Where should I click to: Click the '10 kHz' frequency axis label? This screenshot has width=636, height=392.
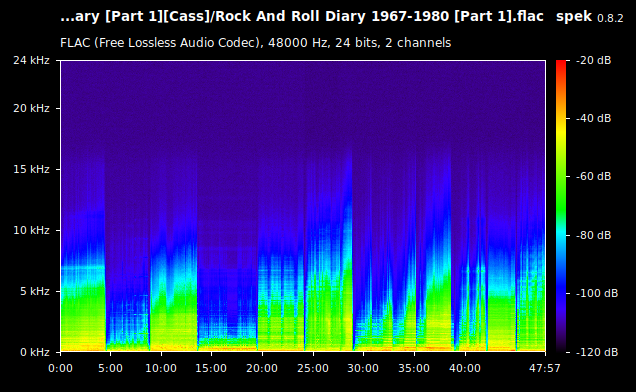click(31, 230)
